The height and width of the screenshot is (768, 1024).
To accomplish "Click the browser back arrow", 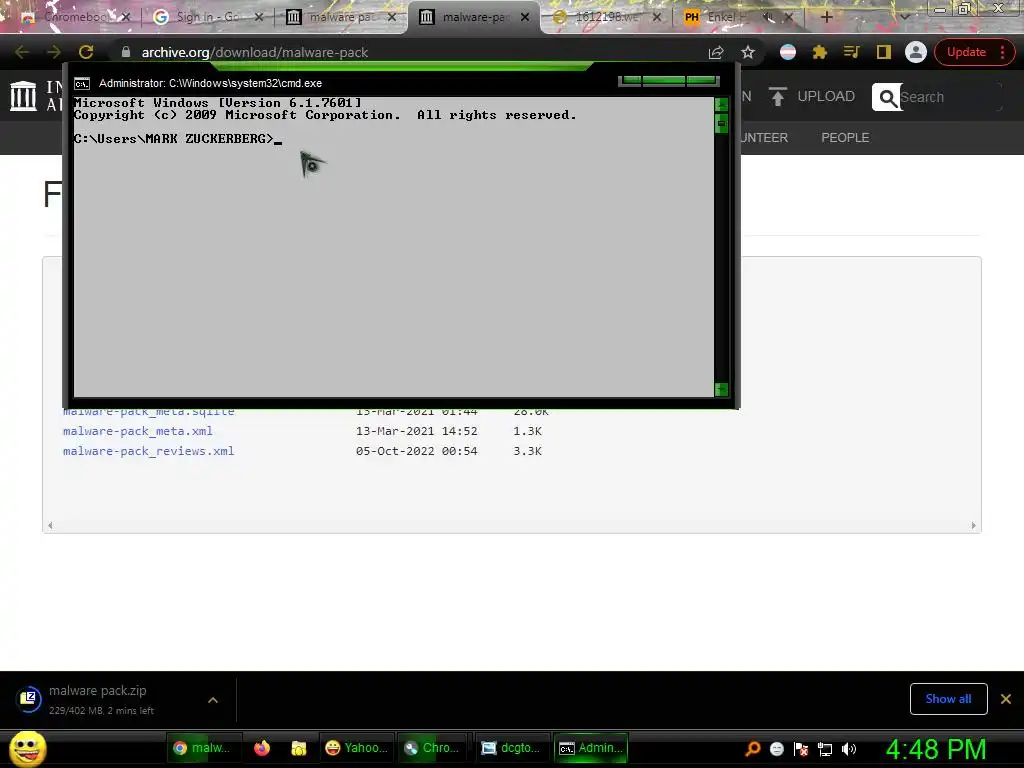I will tap(22, 52).
